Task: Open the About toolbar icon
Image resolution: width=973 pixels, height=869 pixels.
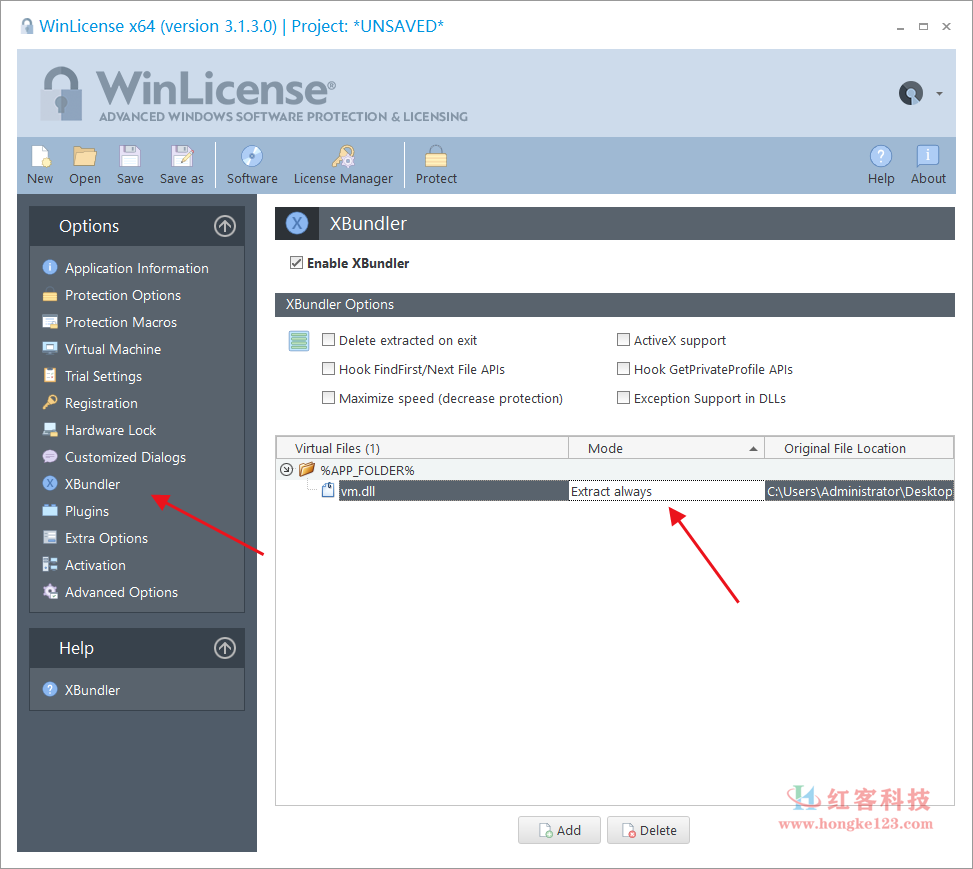Action: [928, 165]
